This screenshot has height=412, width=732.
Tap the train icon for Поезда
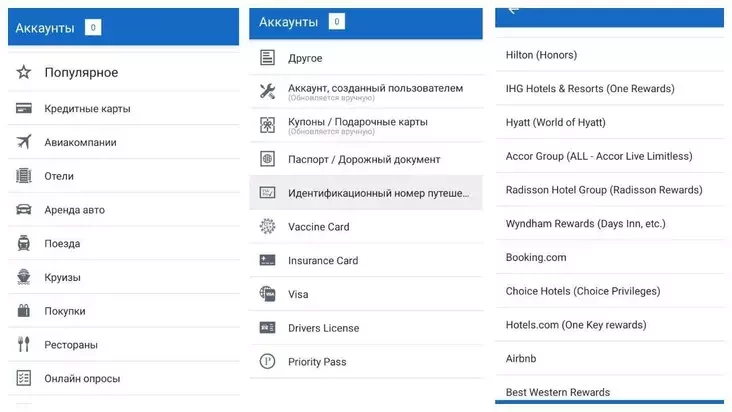click(x=24, y=243)
